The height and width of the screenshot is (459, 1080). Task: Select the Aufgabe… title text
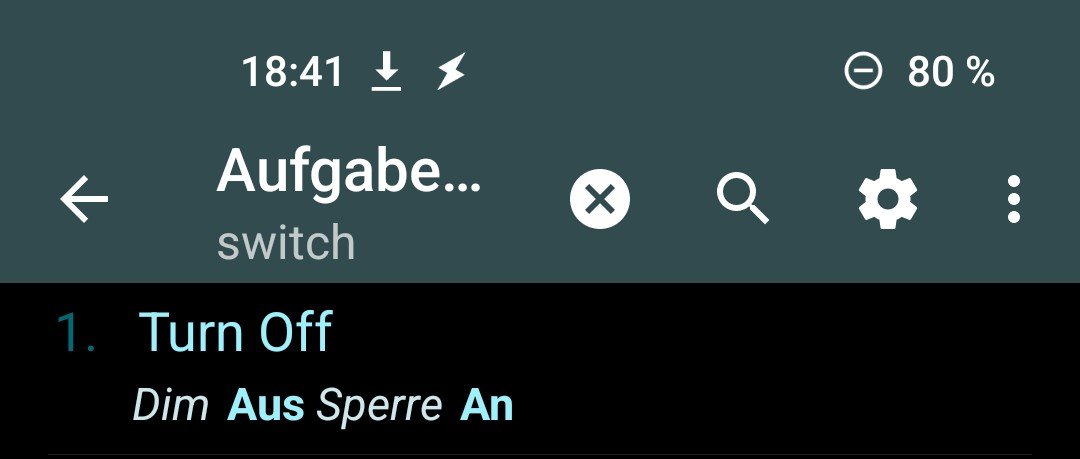pos(349,172)
